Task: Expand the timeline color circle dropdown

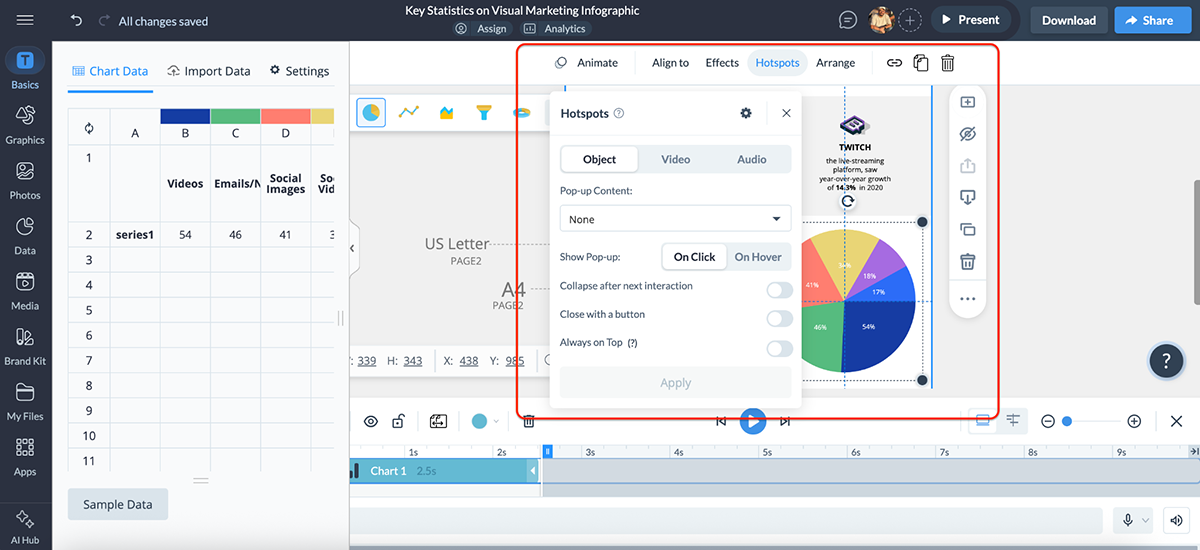Action: 496,422
